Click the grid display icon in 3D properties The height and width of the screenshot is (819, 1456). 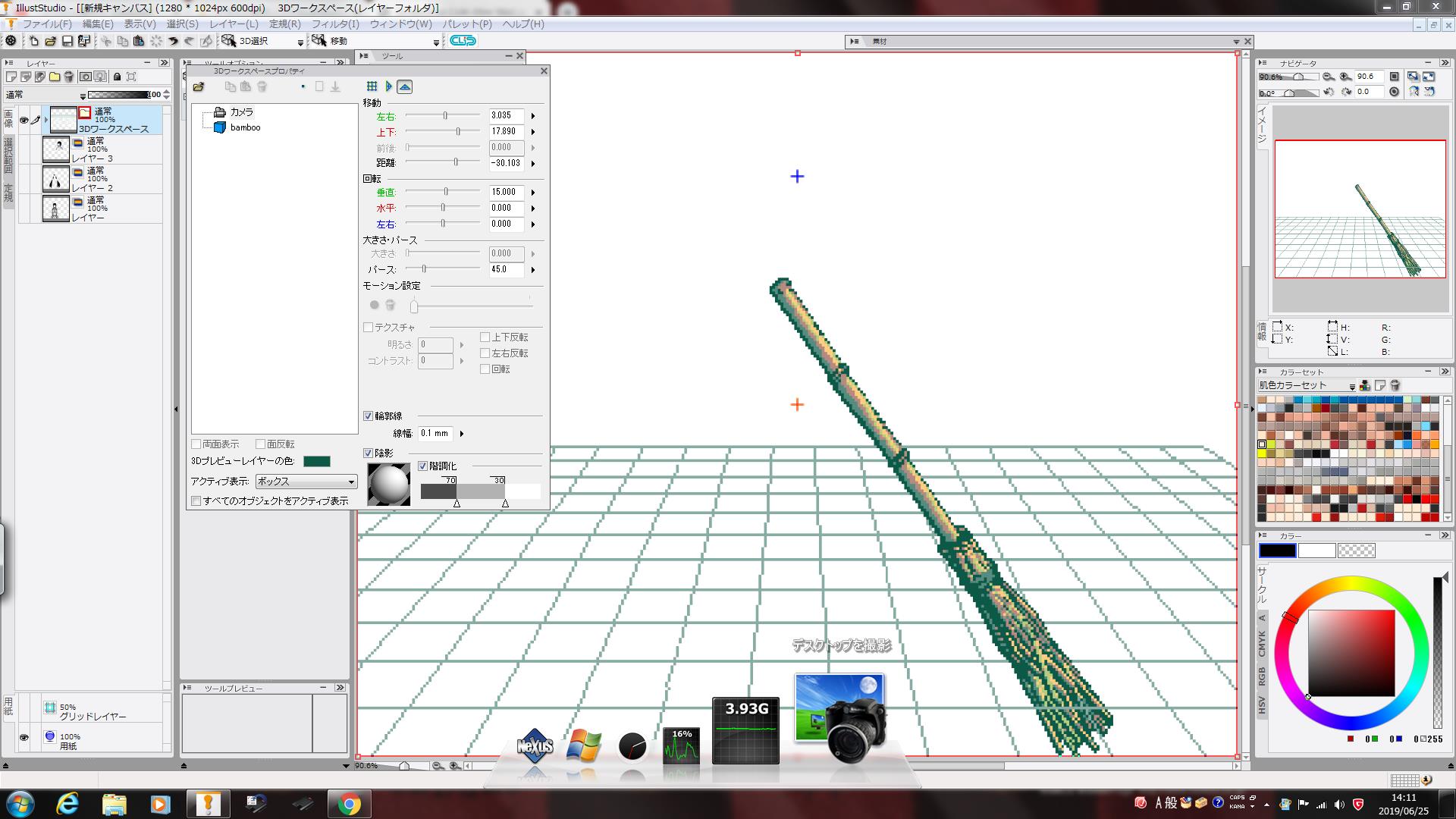click(x=372, y=86)
